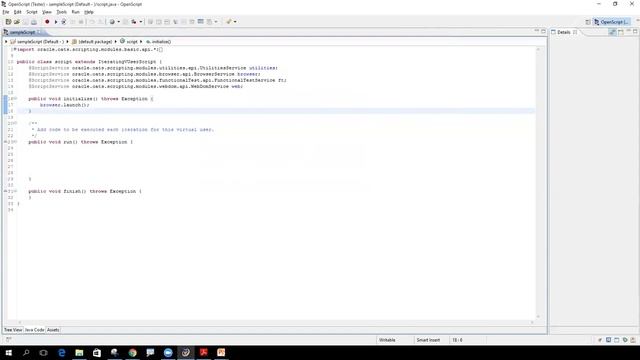Click Writable in the status bar
This screenshot has height=360, width=640.
pos(387,340)
